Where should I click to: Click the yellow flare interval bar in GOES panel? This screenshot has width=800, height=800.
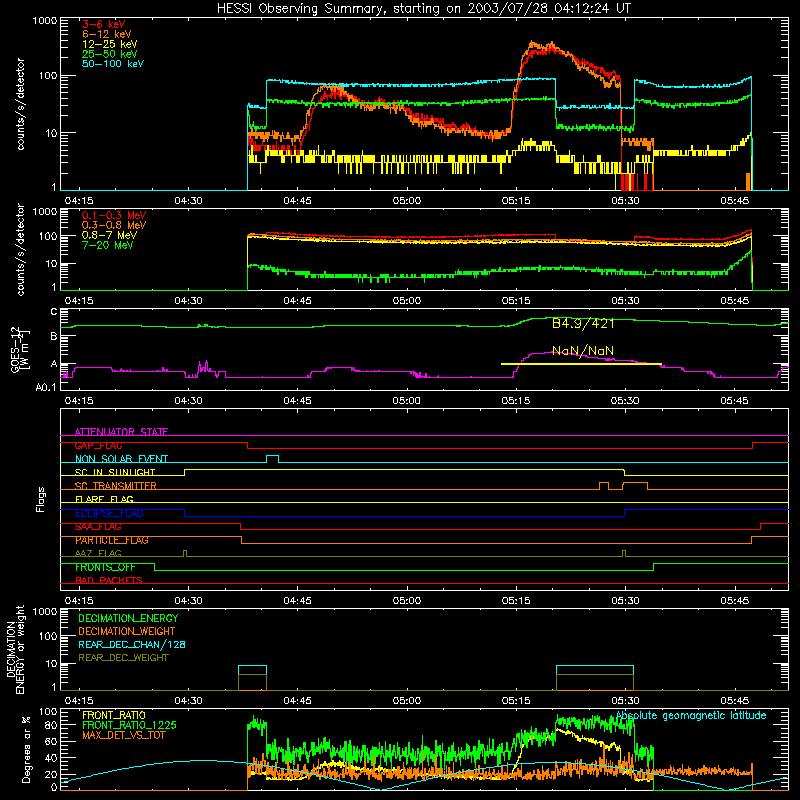pos(581,364)
